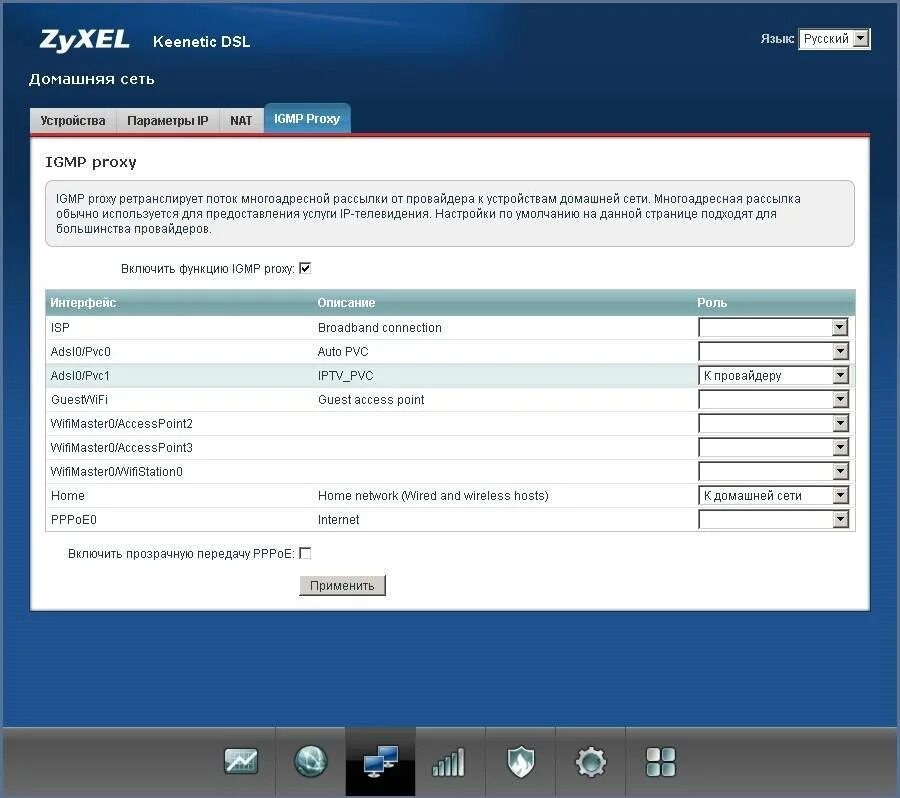Switch to the Параметры IP tab
The height and width of the screenshot is (798, 900).
(168, 121)
